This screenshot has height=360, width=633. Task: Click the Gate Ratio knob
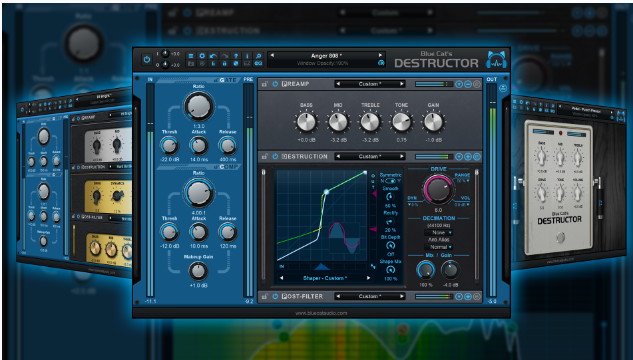pos(199,106)
